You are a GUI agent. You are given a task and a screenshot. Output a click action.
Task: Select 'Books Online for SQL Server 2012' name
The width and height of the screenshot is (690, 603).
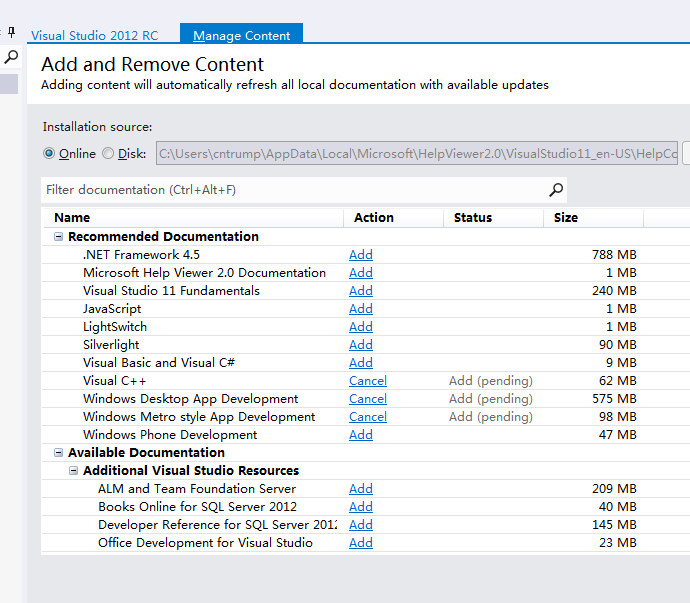point(197,507)
